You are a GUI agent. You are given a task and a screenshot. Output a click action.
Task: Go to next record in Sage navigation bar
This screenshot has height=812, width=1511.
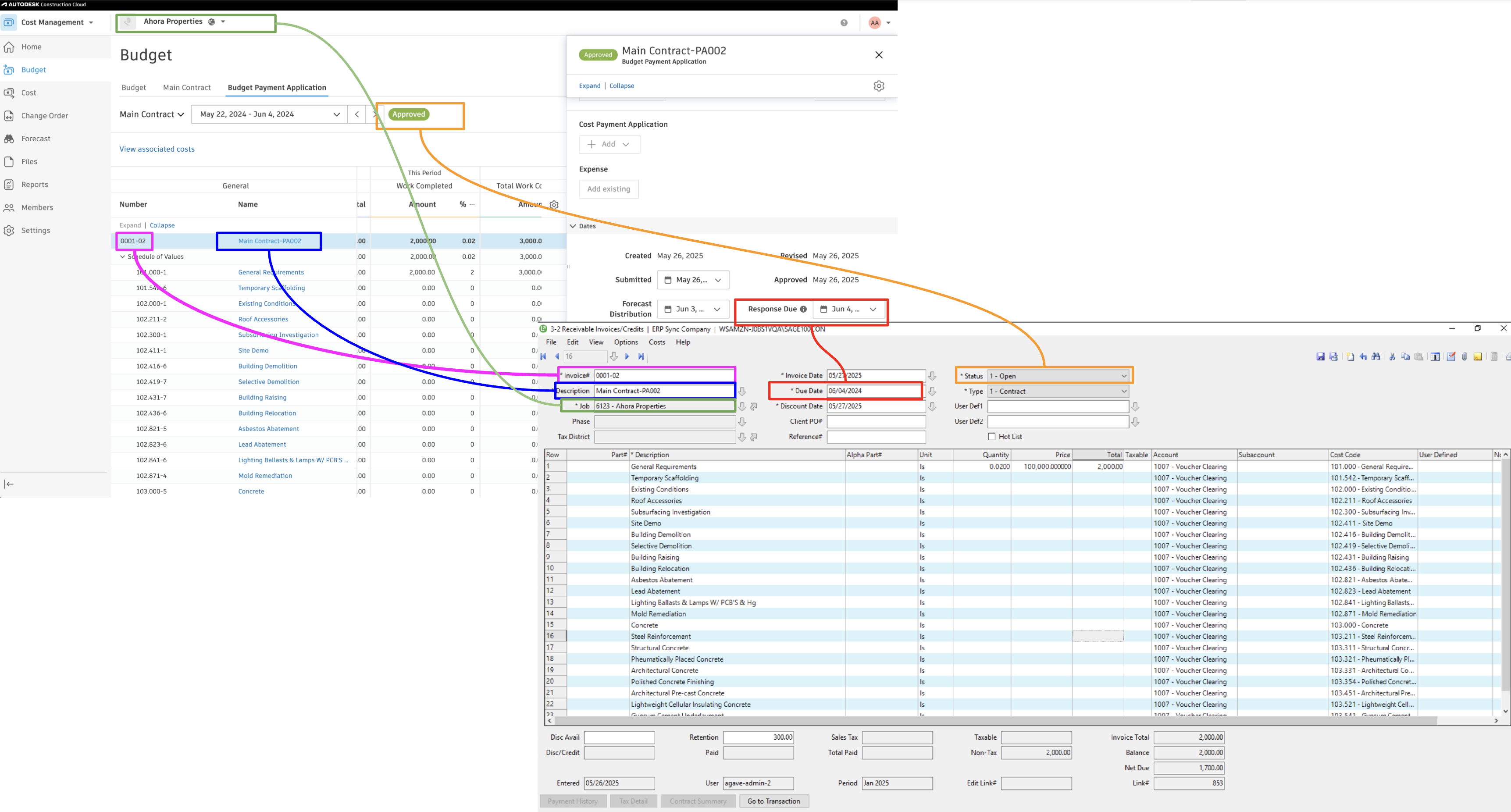(x=627, y=356)
